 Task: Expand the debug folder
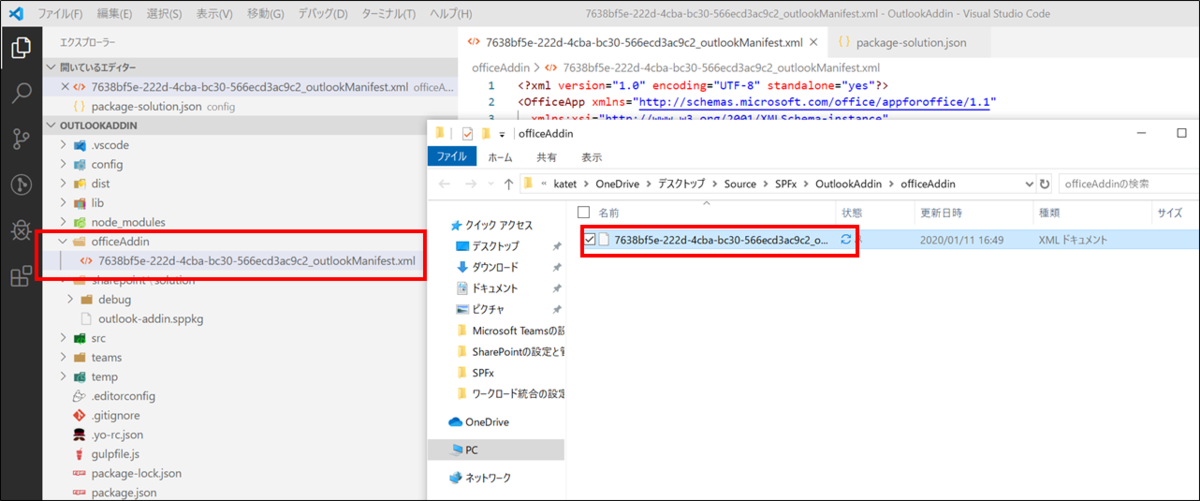coord(71,299)
